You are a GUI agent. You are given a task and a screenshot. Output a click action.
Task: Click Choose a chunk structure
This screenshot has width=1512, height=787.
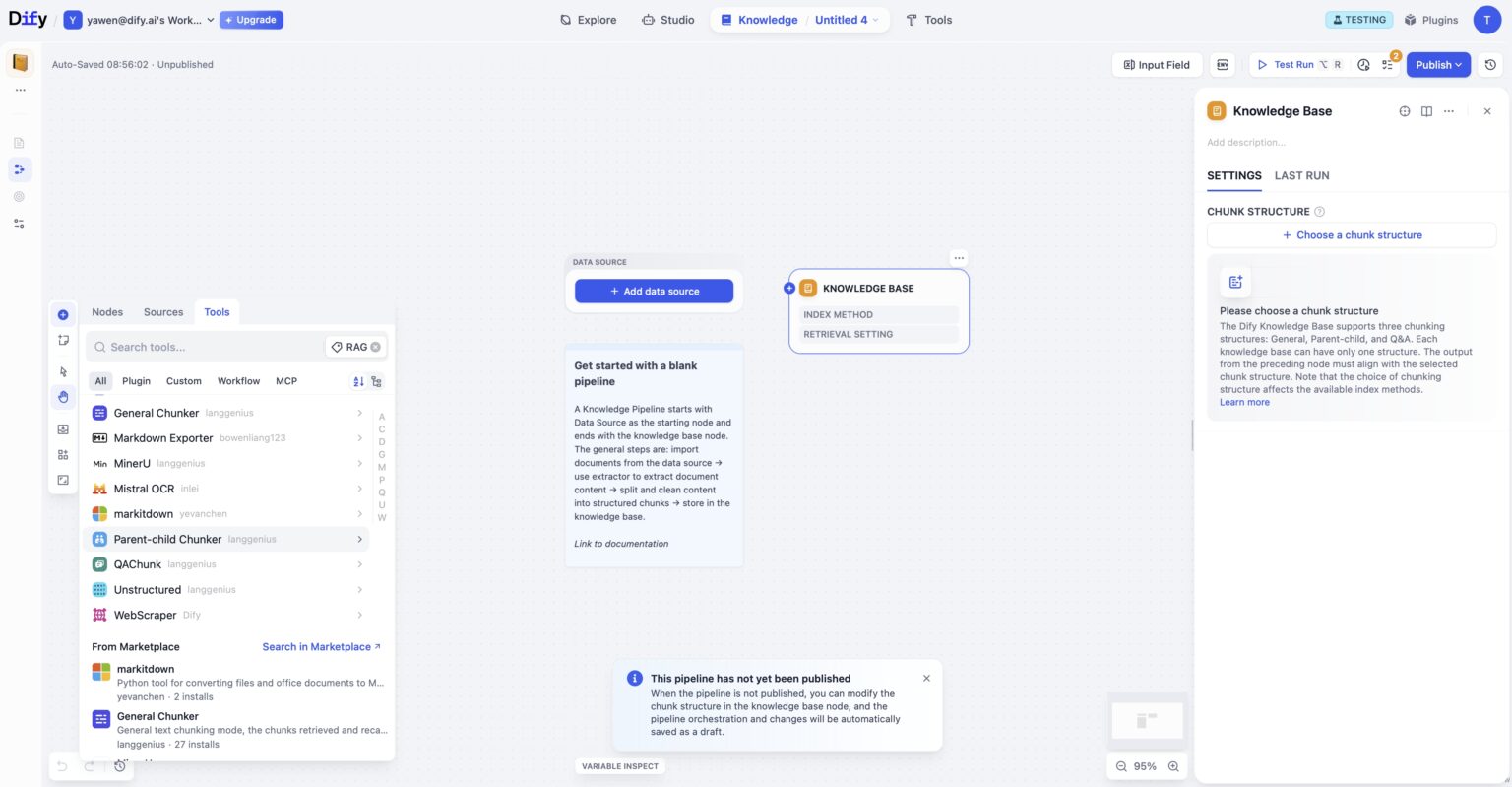pos(1352,234)
